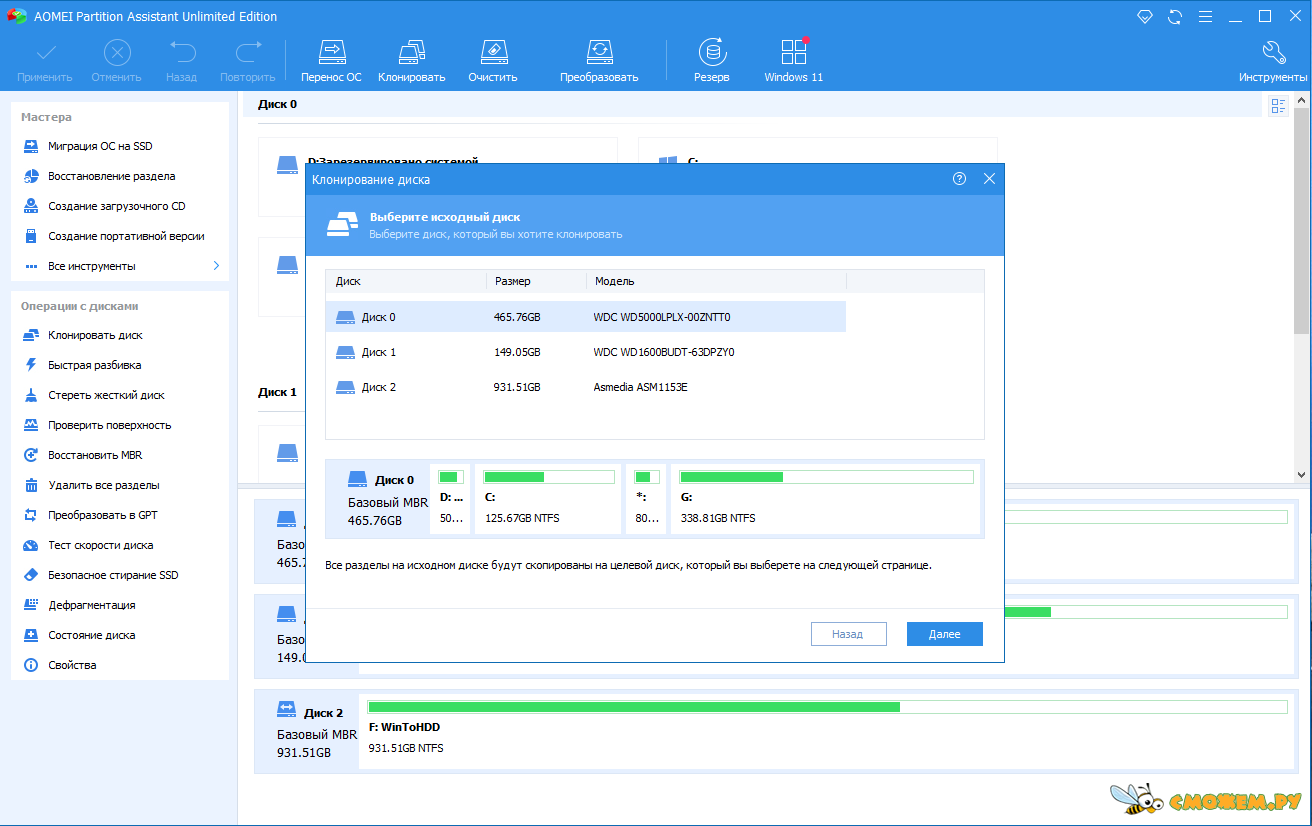This screenshot has width=1312, height=826.
Task: Click the diamond upgrade icon in title bar
Action: click(1145, 16)
